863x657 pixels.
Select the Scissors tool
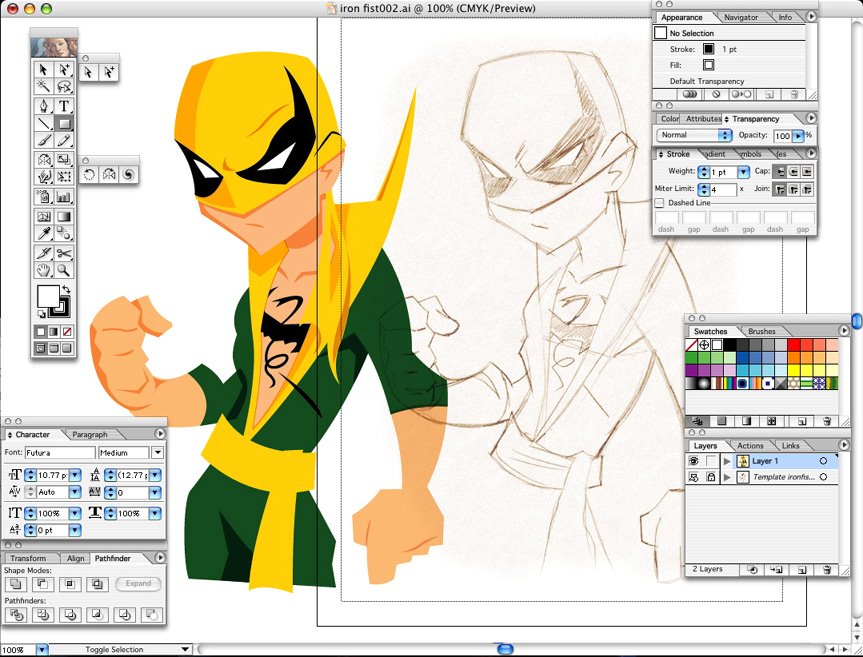coord(64,253)
